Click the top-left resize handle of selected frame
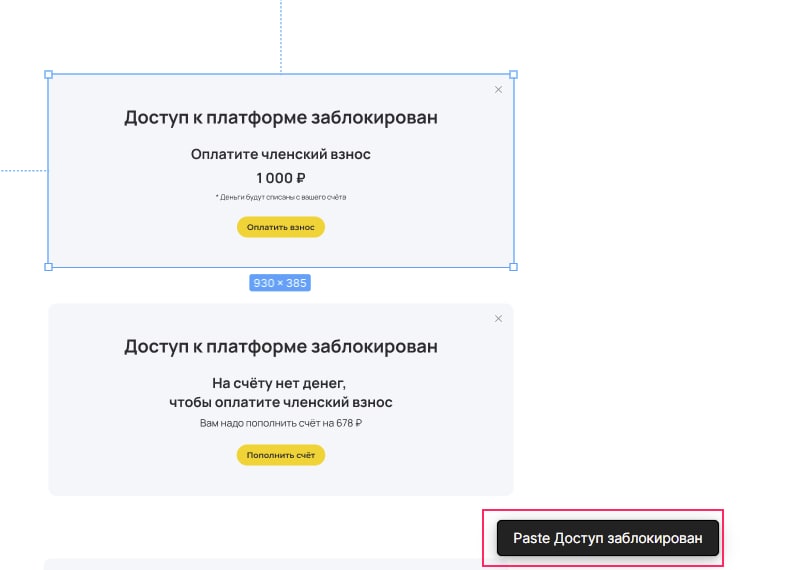 [x=48, y=75]
